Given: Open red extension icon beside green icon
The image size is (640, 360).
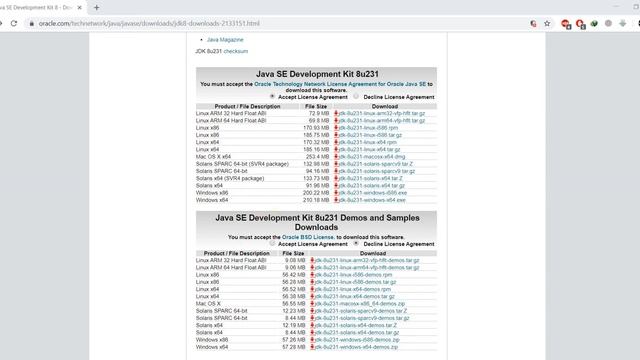Looking at the screenshot, I should pyautogui.click(x=580, y=24).
